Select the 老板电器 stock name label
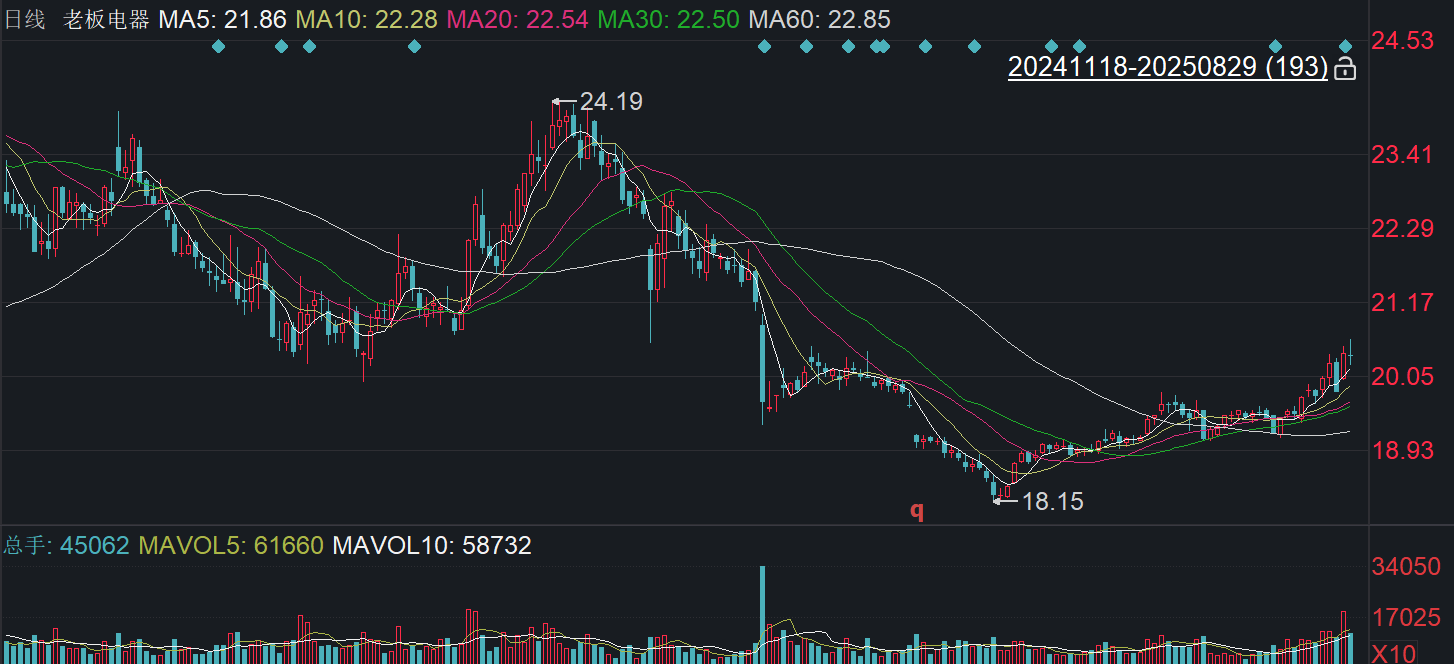Image resolution: width=1454 pixels, height=664 pixels. coord(106,19)
